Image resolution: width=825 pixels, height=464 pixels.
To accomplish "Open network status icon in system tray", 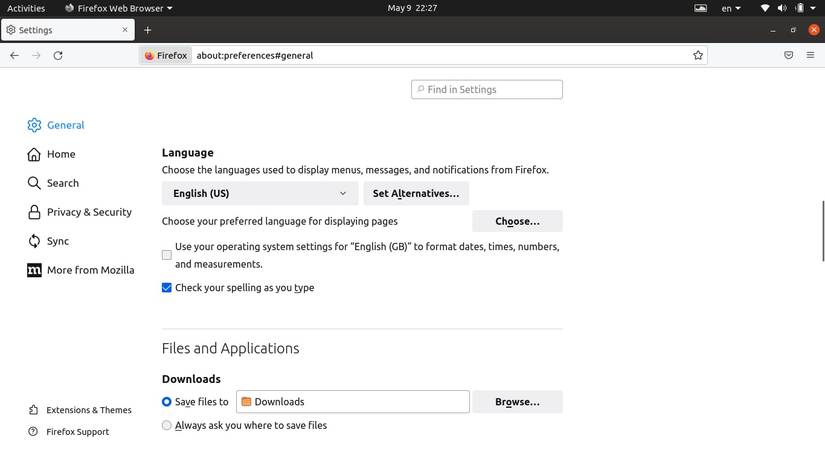I will (765, 8).
